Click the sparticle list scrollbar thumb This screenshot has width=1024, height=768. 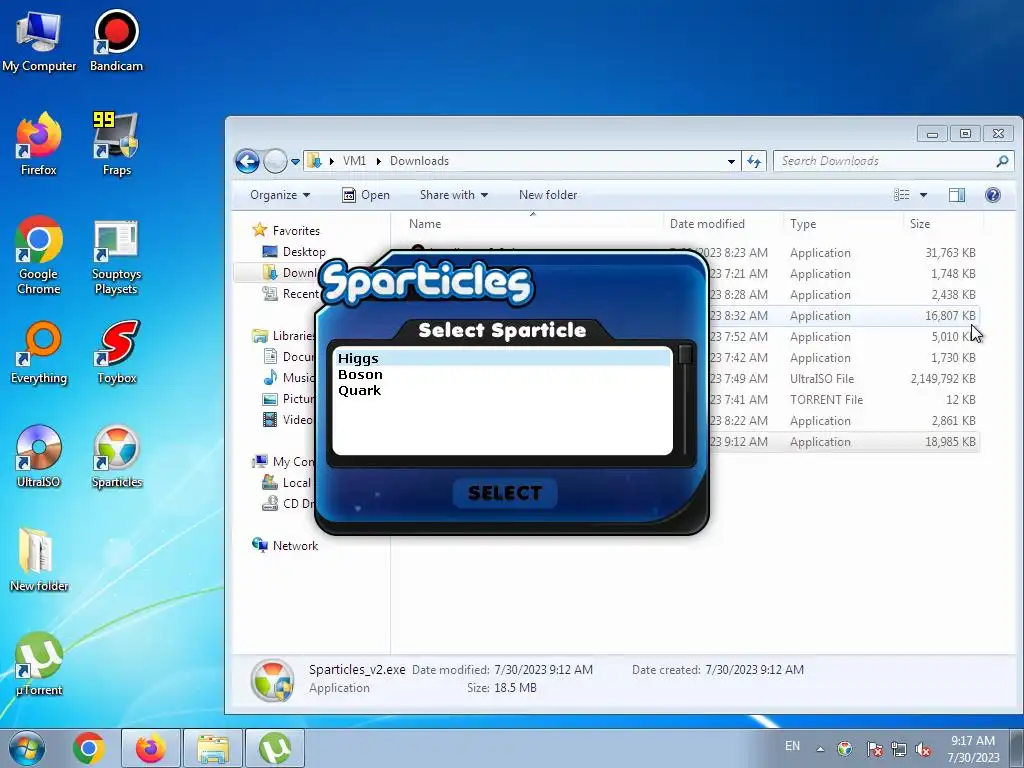point(684,354)
